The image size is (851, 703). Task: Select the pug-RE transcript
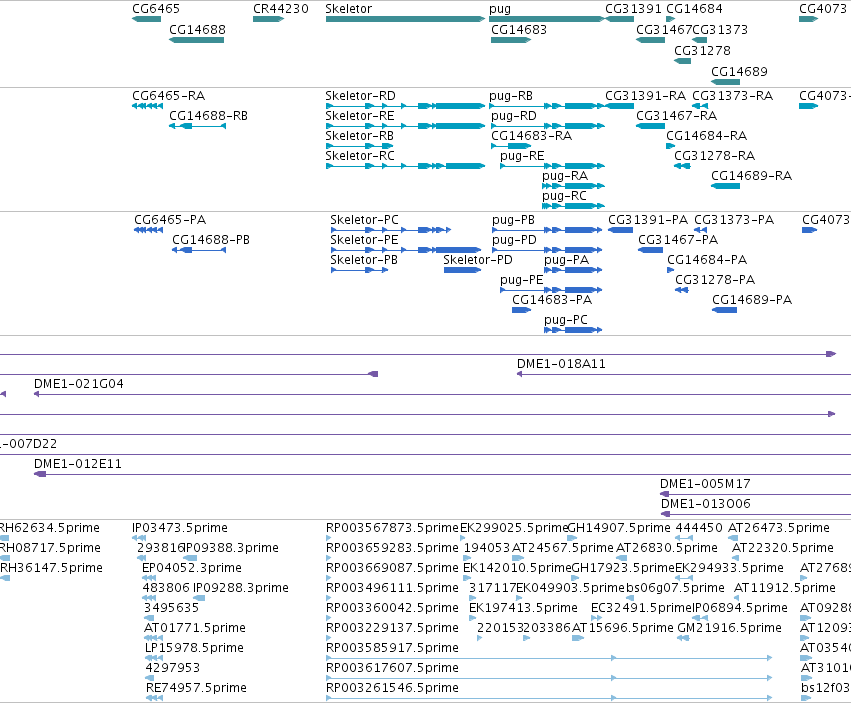tap(552, 166)
